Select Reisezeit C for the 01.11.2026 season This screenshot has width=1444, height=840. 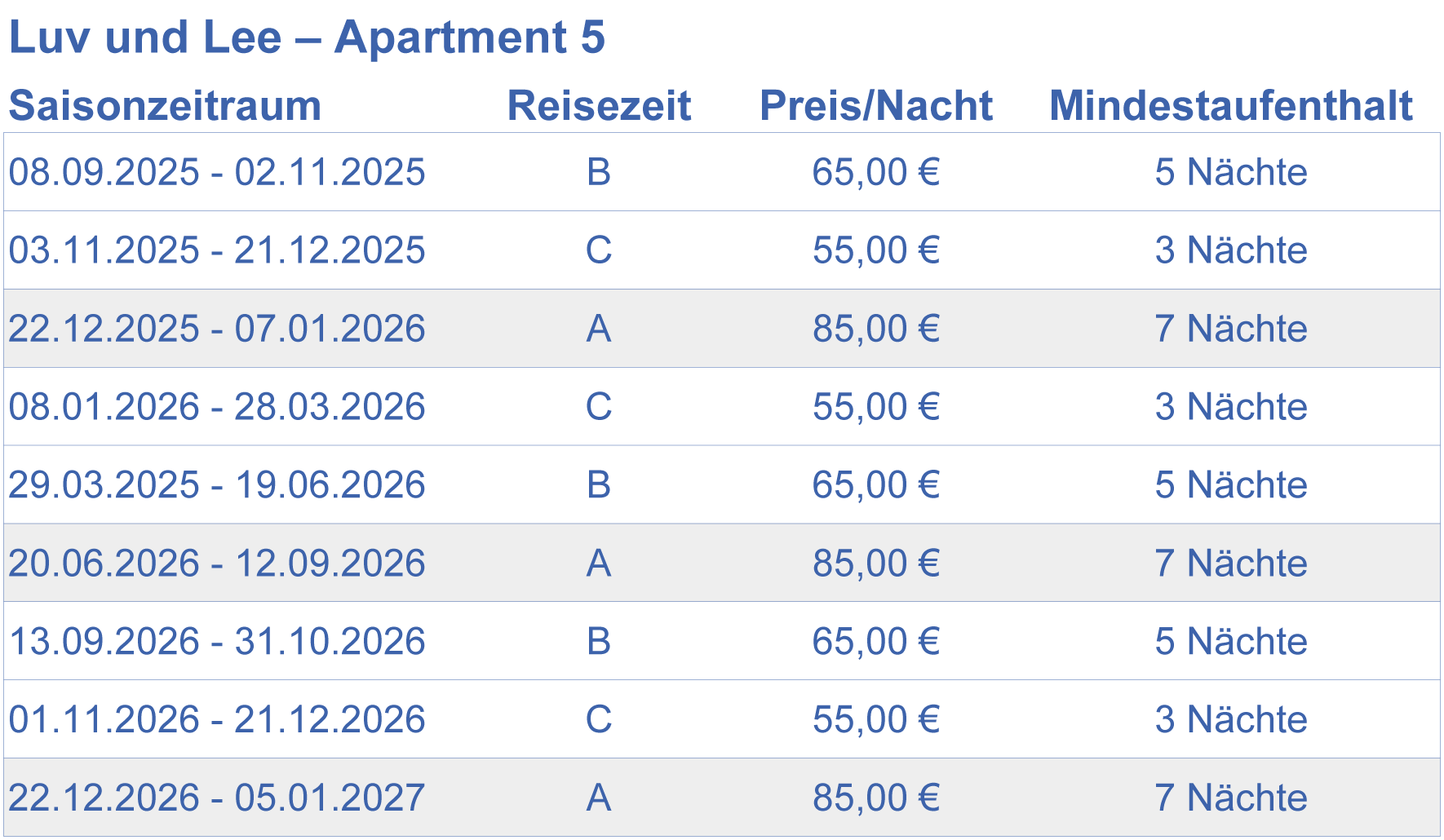pos(599,720)
